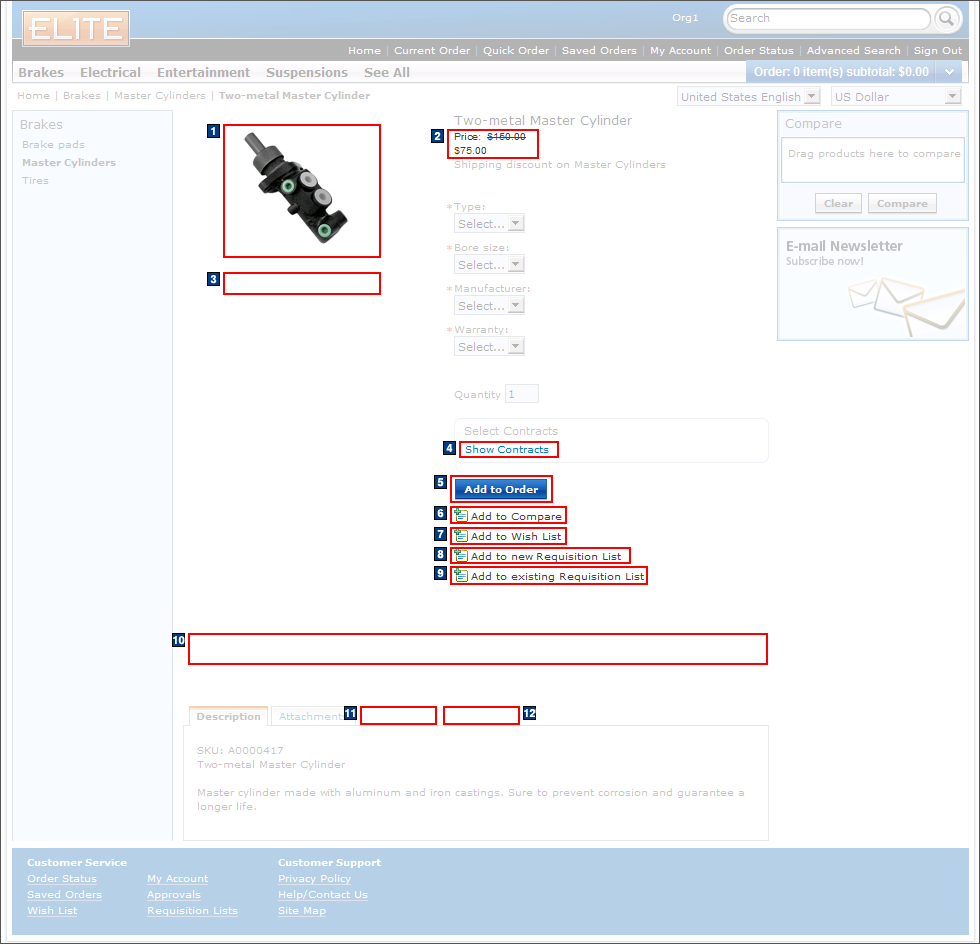This screenshot has width=980, height=944.
Task: Click the Add to Order button
Action: click(501, 489)
